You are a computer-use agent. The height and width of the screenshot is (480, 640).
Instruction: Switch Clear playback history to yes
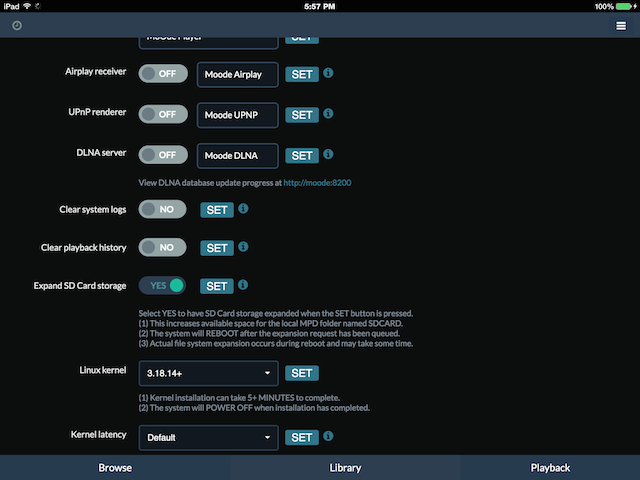click(162, 248)
